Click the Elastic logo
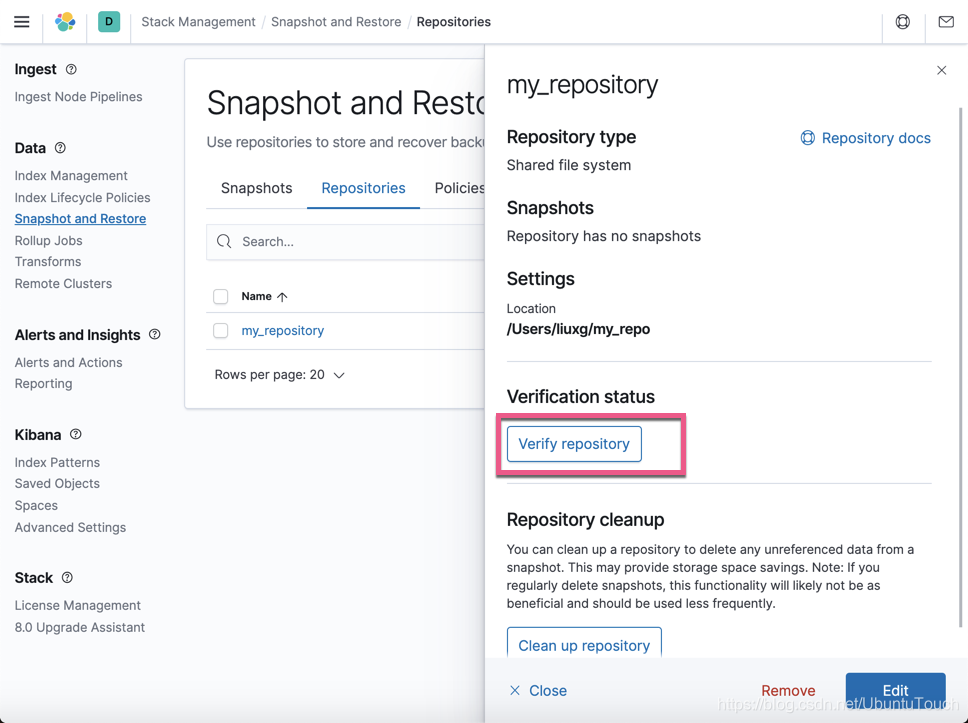 point(65,21)
